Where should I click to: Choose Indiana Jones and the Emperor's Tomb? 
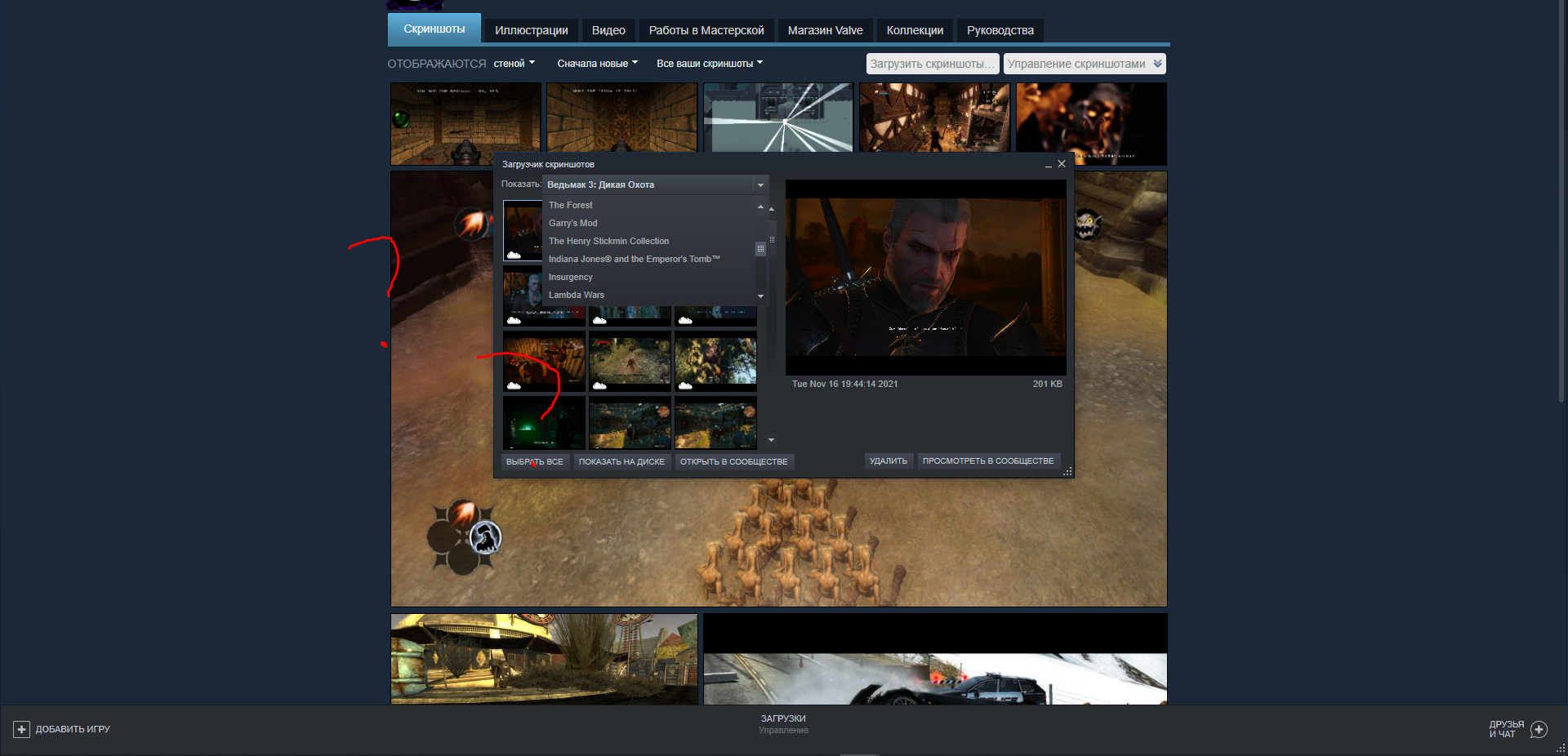point(634,259)
